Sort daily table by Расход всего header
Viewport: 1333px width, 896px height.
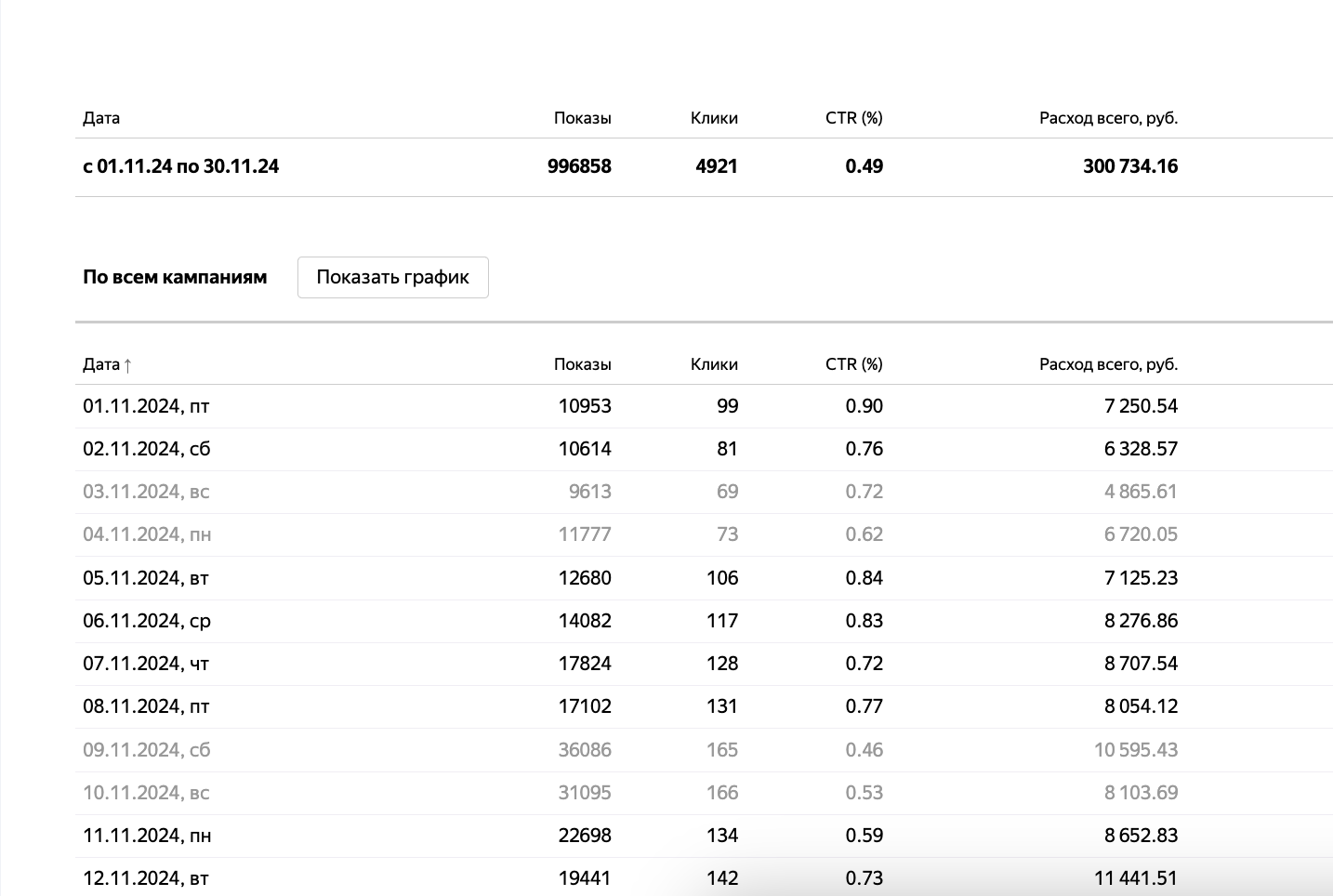[x=1107, y=364]
